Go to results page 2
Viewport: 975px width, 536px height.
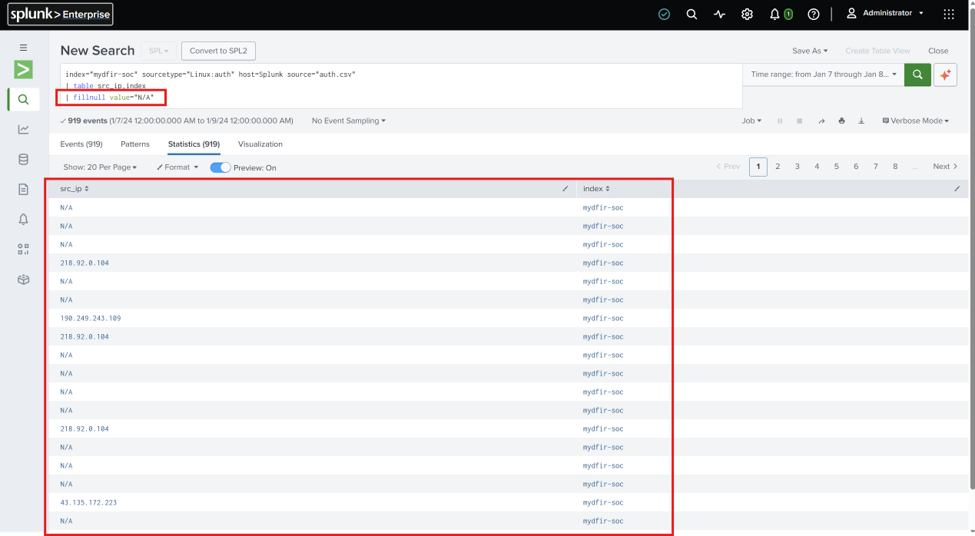pyautogui.click(x=777, y=167)
